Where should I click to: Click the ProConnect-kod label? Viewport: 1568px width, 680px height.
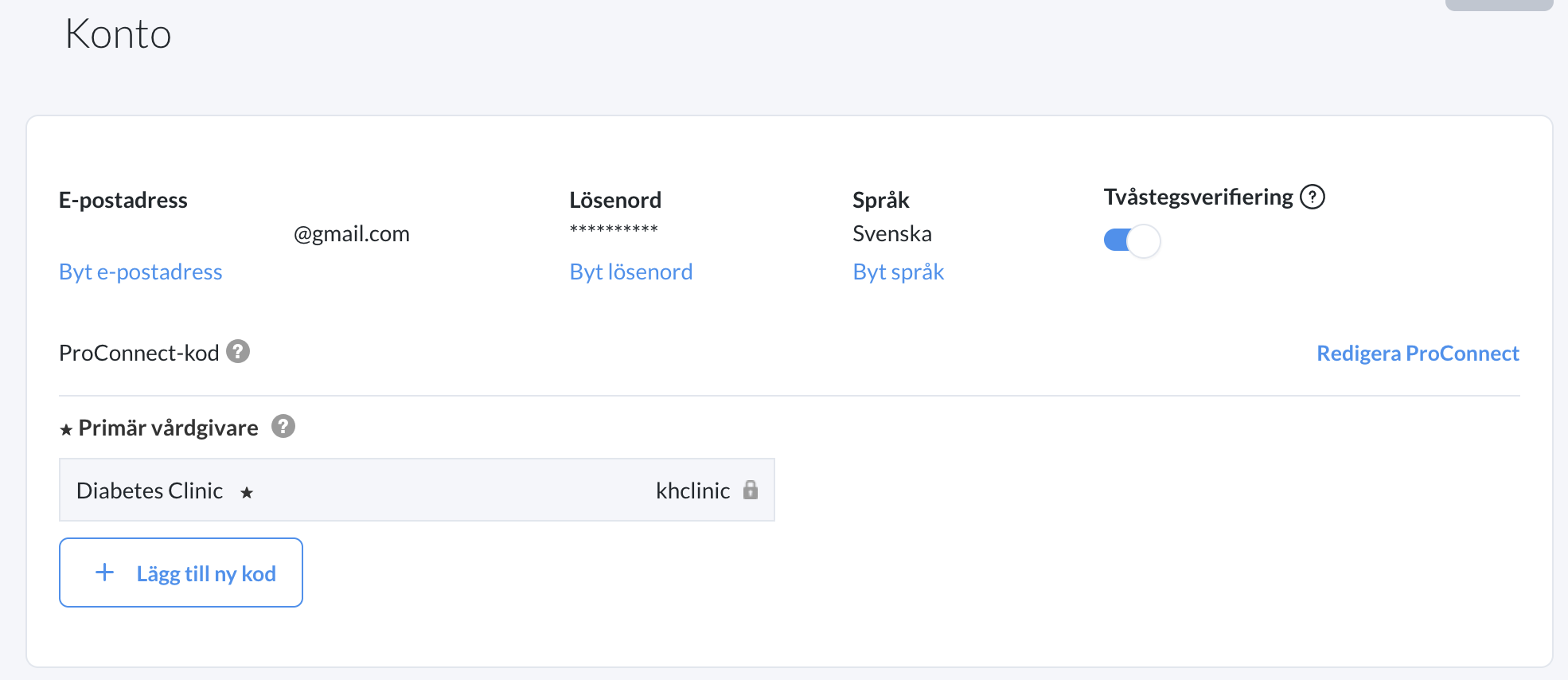point(139,354)
